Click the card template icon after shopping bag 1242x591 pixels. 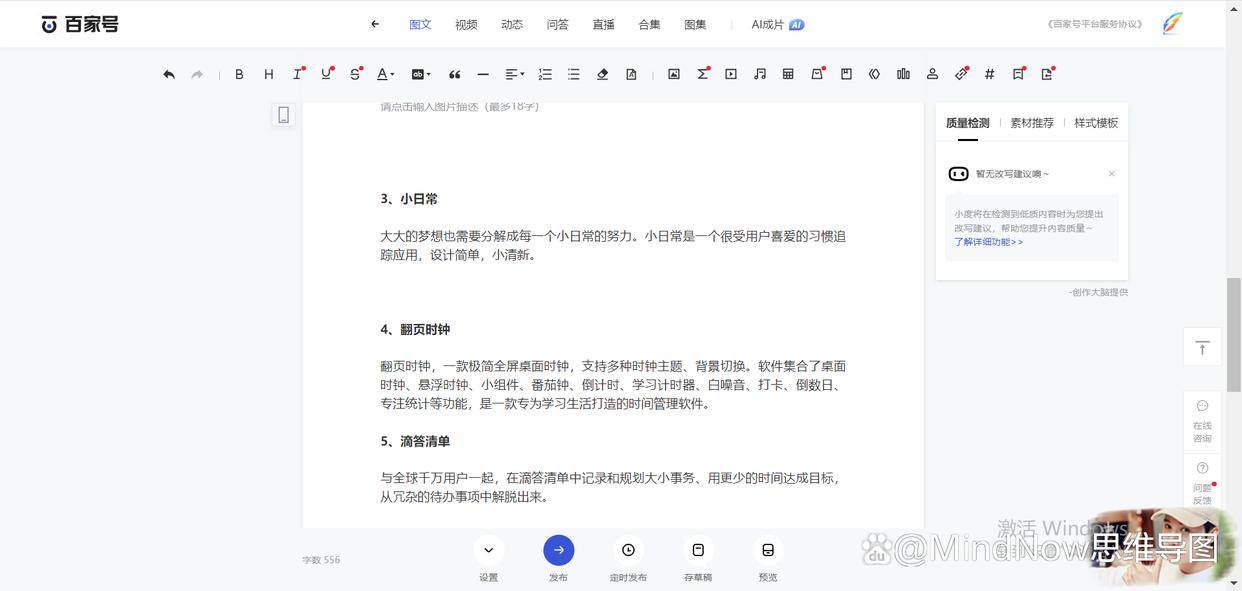pyautogui.click(x=846, y=74)
